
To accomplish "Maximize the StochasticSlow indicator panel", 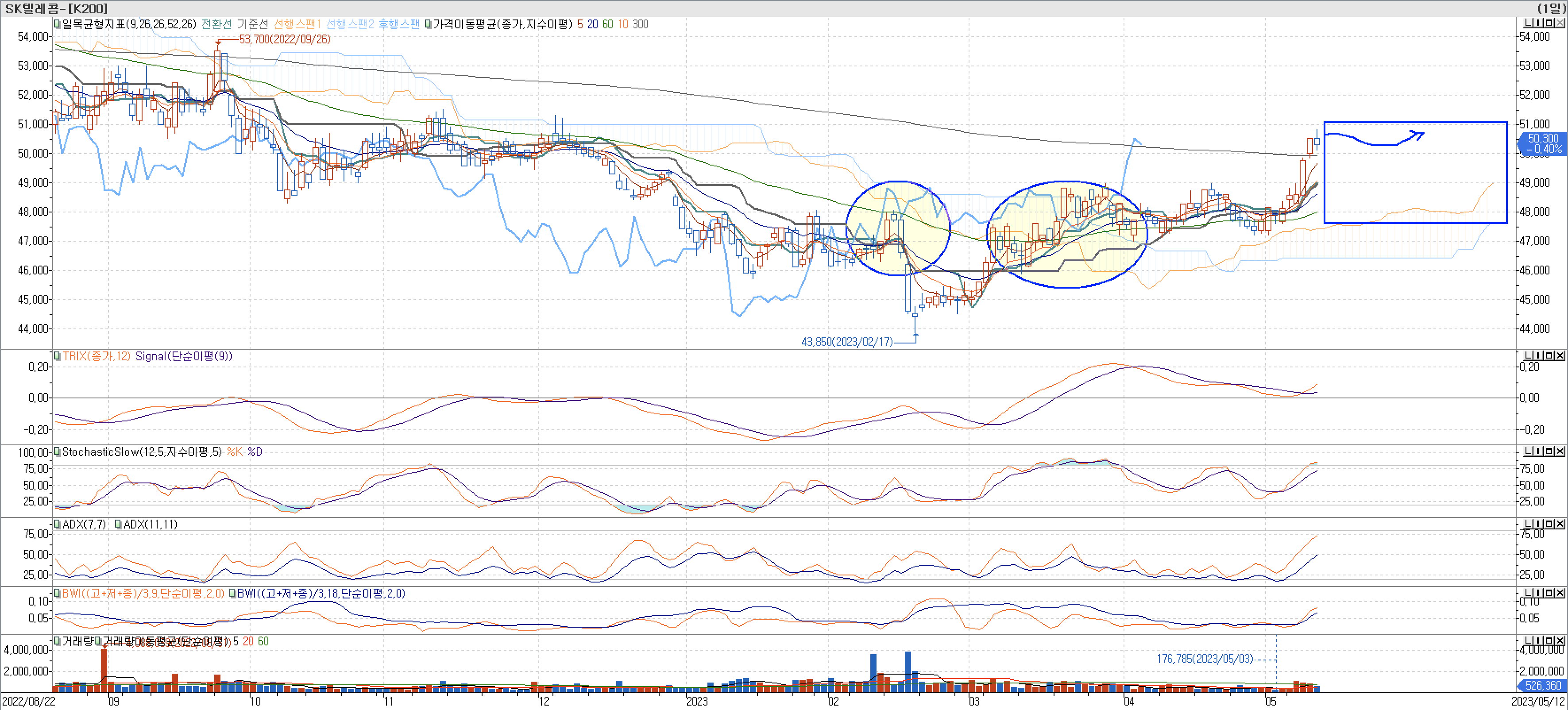I will 1549,451.
